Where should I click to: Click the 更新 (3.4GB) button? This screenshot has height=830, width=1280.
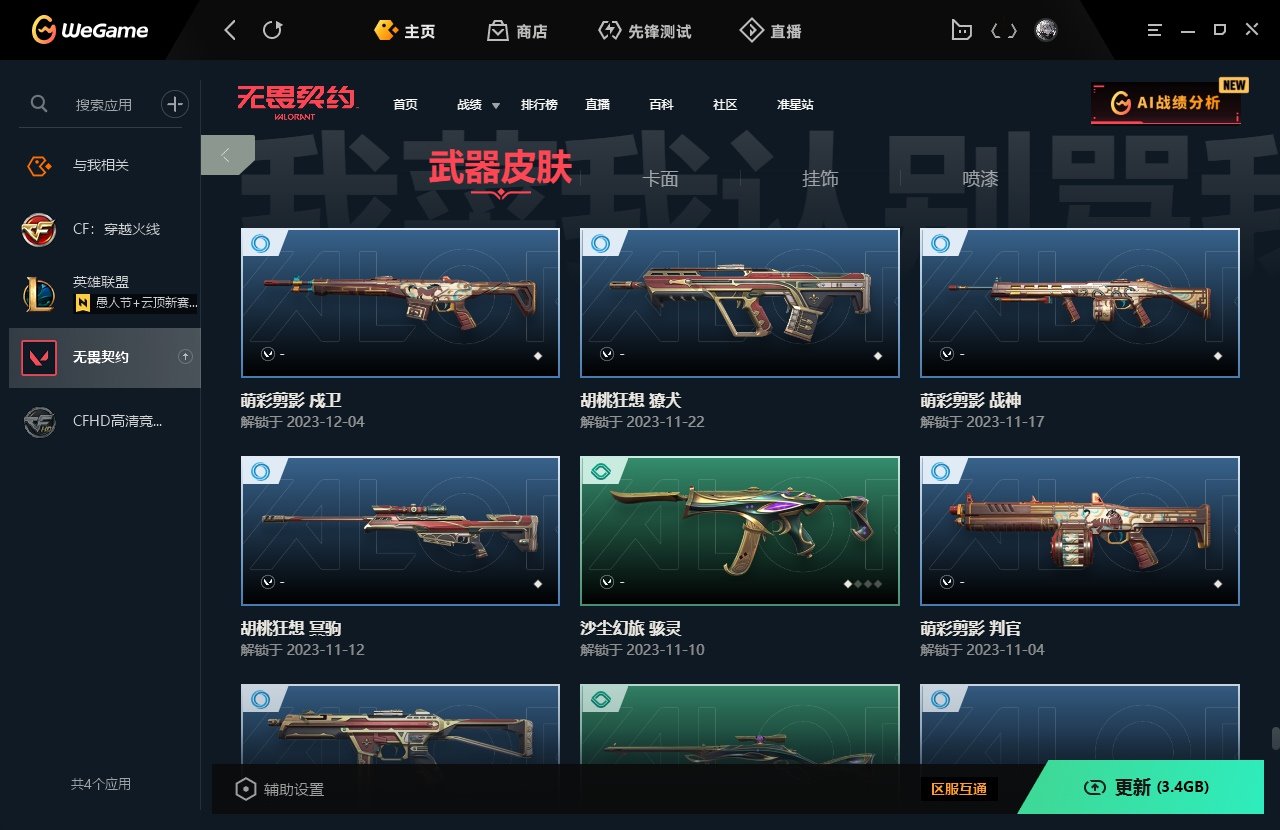1148,788
